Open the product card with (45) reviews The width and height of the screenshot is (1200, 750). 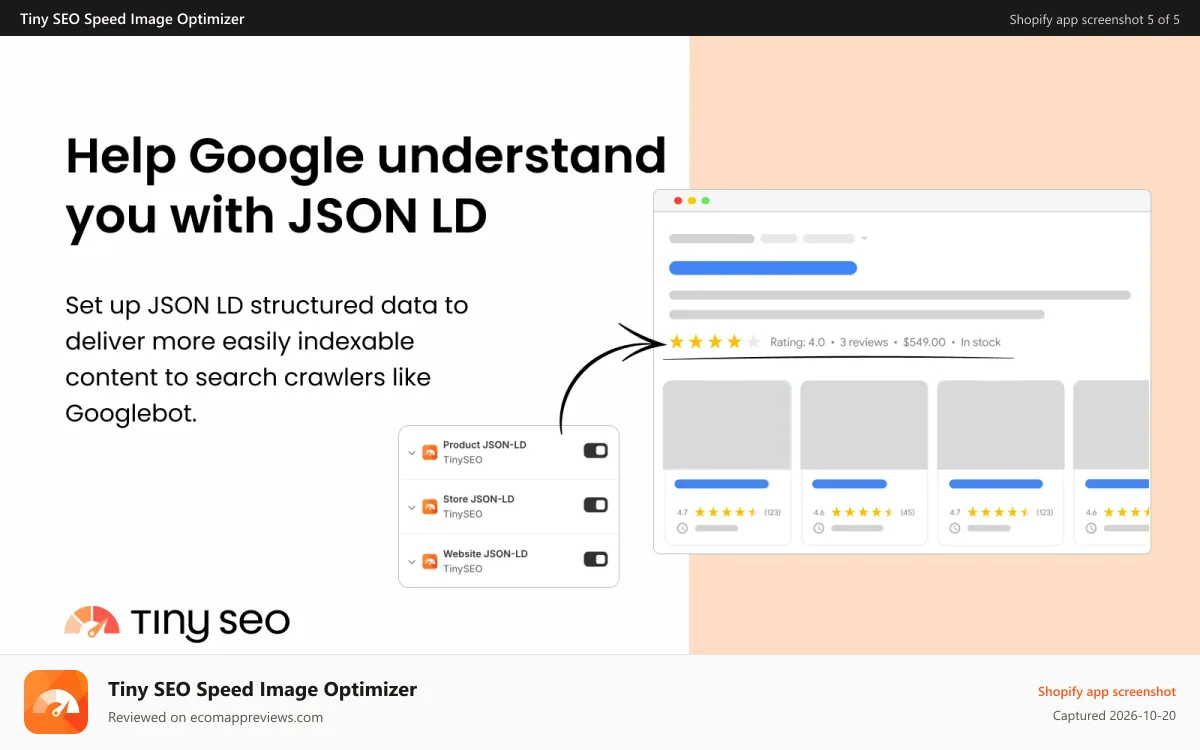click(864, 462)
